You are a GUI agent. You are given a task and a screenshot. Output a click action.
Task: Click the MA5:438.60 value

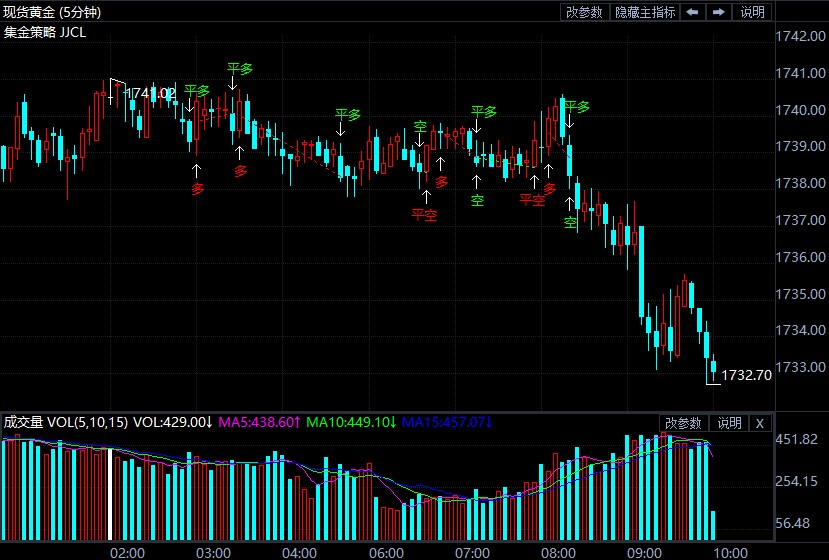(259, 422)
